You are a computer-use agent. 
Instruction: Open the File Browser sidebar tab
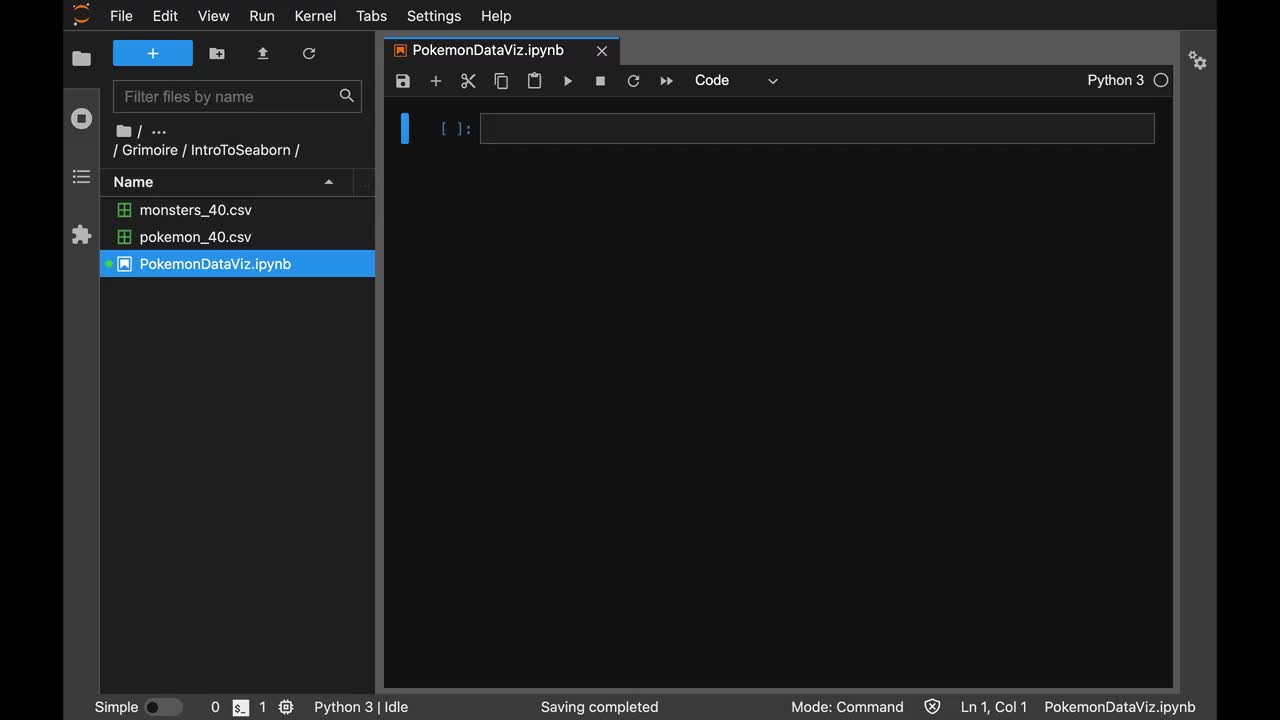point(82,59)
